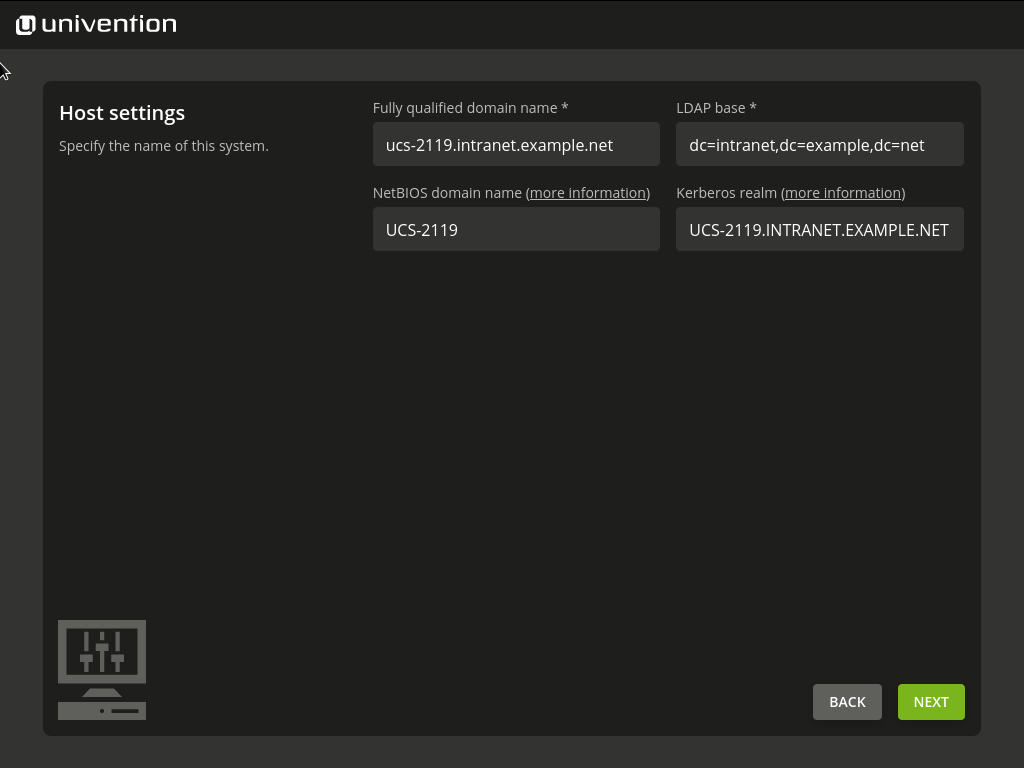Click the monitor screen with sliders illustration
This screenshot has width=1024, height=768.
(102, 650)
